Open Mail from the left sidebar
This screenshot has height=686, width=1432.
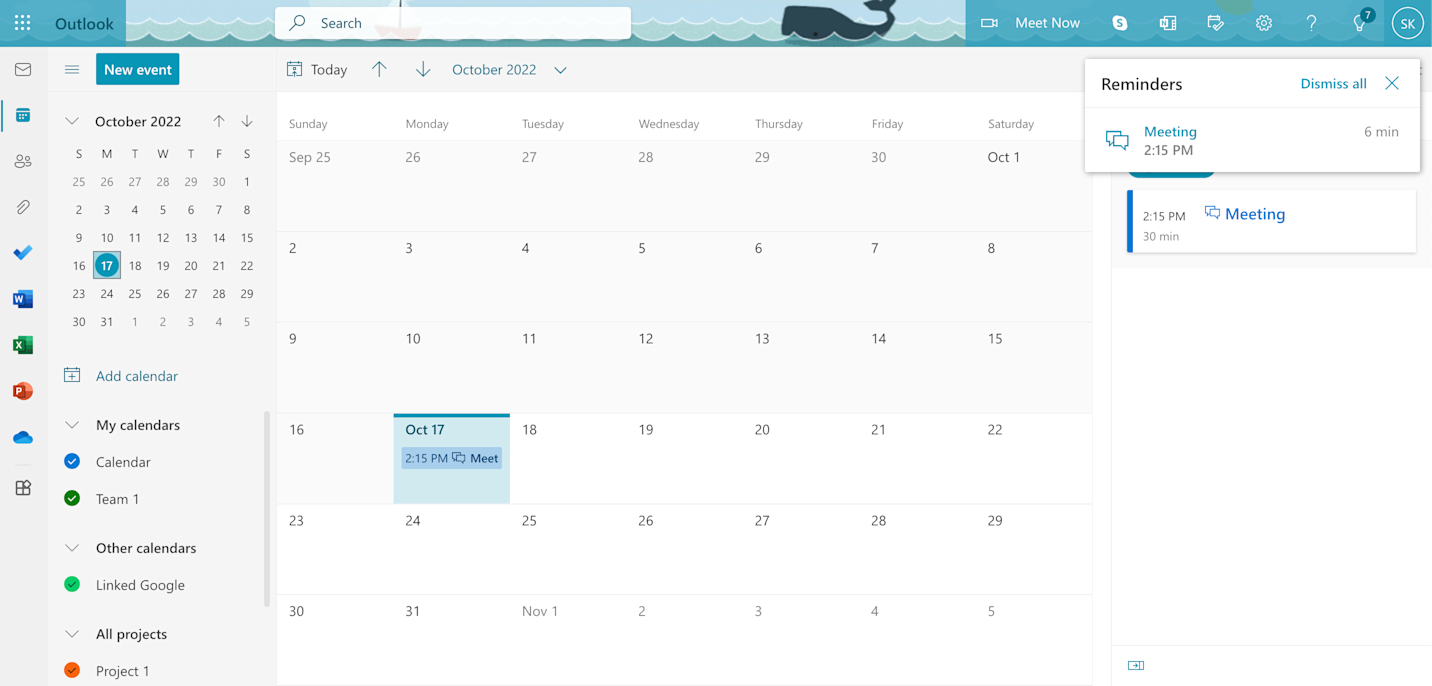click(23, 70)
